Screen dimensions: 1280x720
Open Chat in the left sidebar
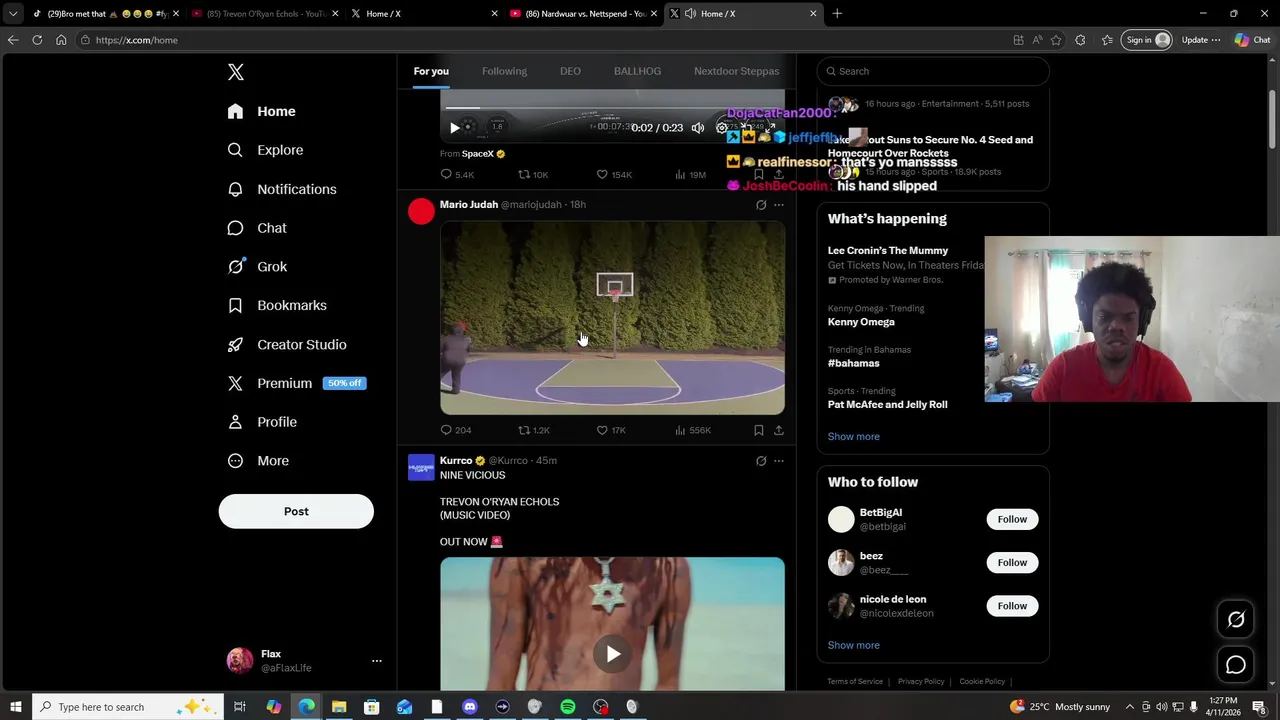[x=257, y=228]
